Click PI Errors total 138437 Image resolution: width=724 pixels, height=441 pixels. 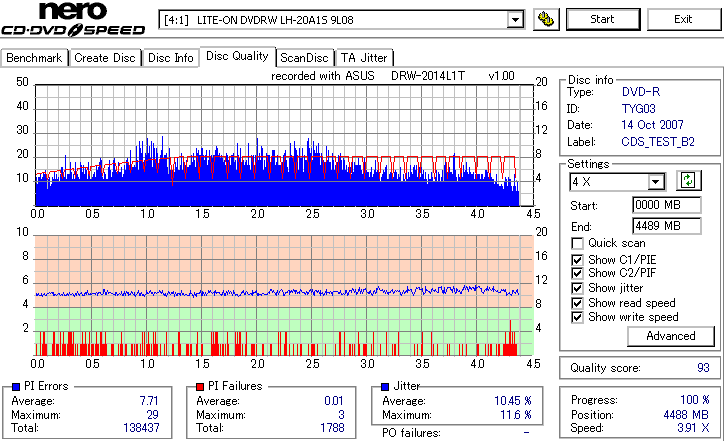[141, 428]
